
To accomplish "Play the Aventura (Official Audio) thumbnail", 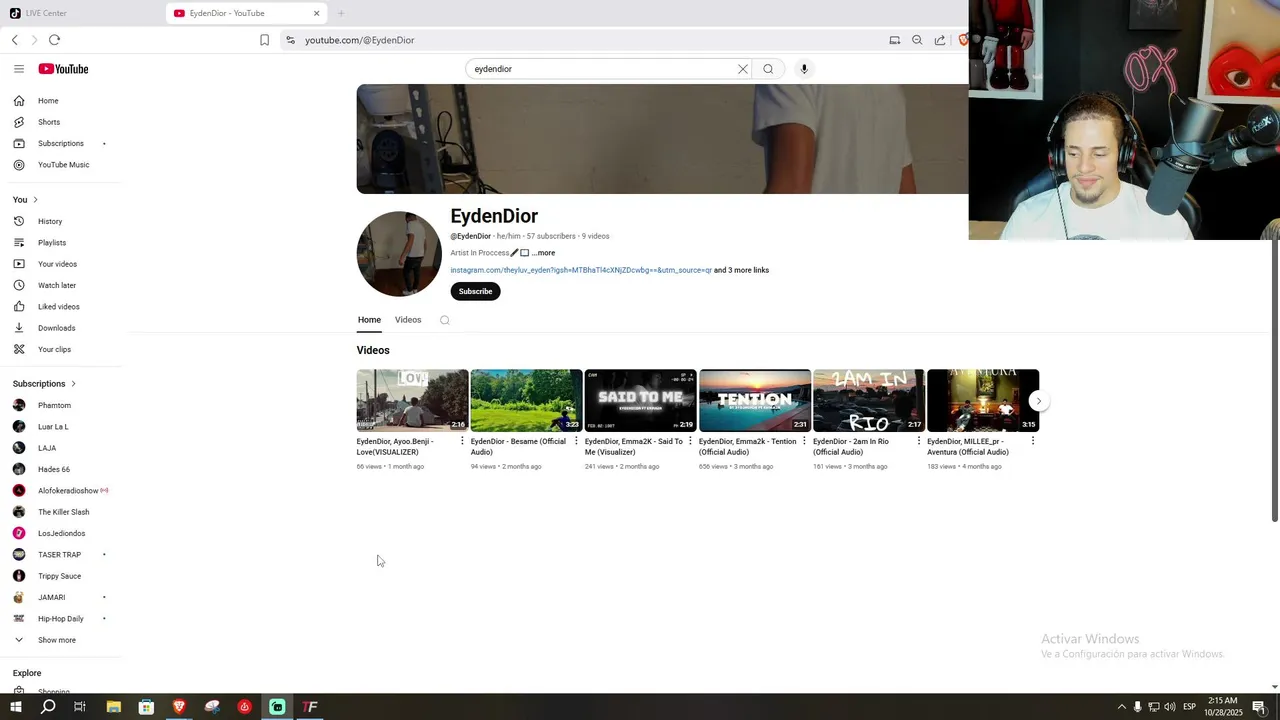I will (x=983, y=401).
